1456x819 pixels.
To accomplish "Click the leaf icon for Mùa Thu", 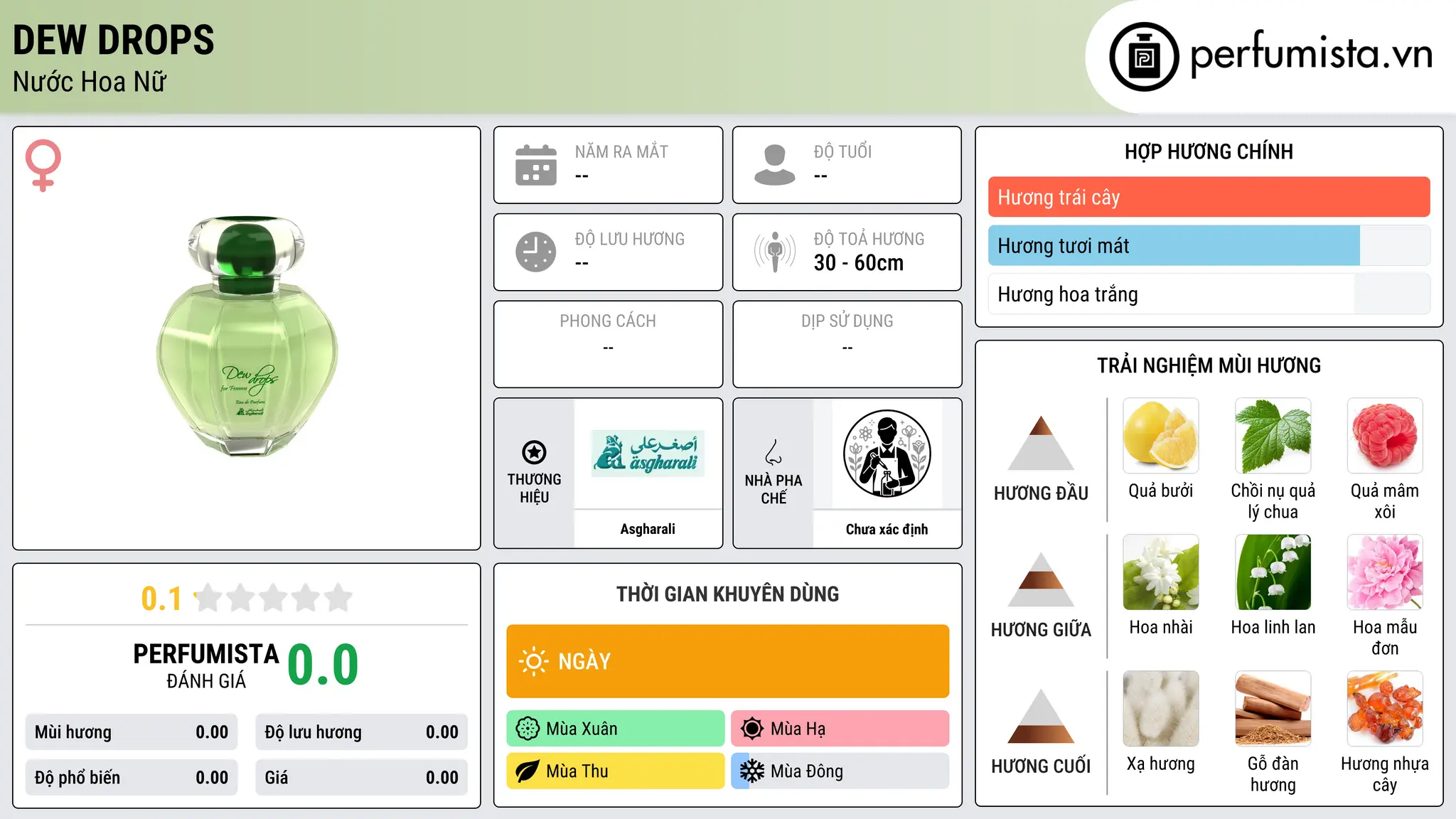I will 528,771.
